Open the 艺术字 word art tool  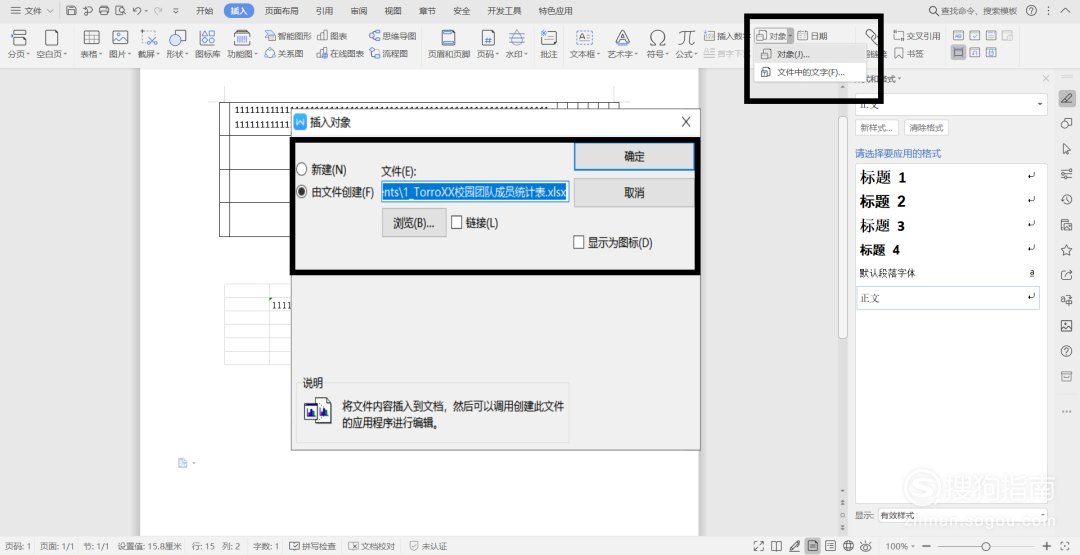click(623, 44)
